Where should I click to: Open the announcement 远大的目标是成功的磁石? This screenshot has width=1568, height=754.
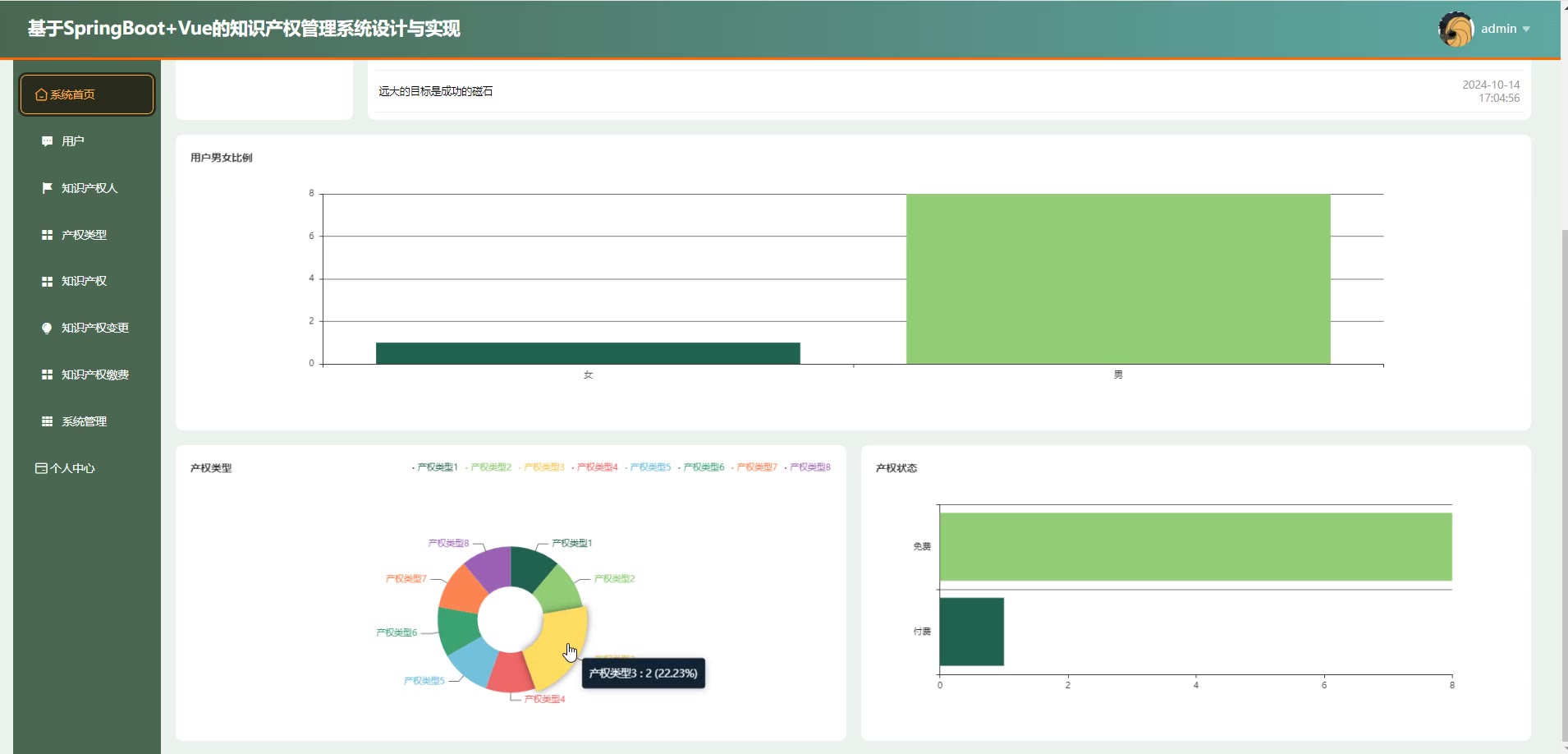click(x=435, y=91)
